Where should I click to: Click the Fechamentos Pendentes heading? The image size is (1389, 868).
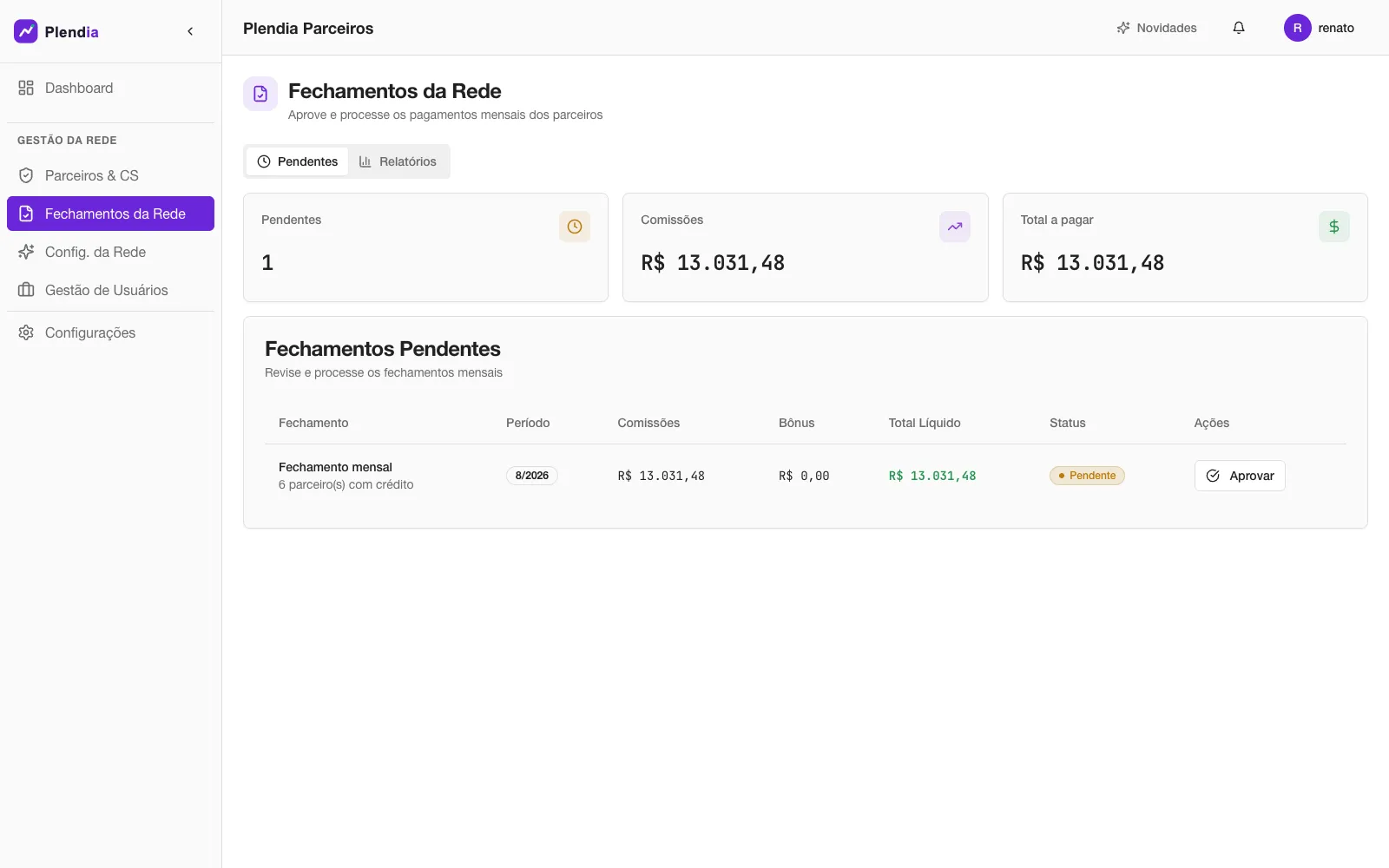[x=383, y=349]
